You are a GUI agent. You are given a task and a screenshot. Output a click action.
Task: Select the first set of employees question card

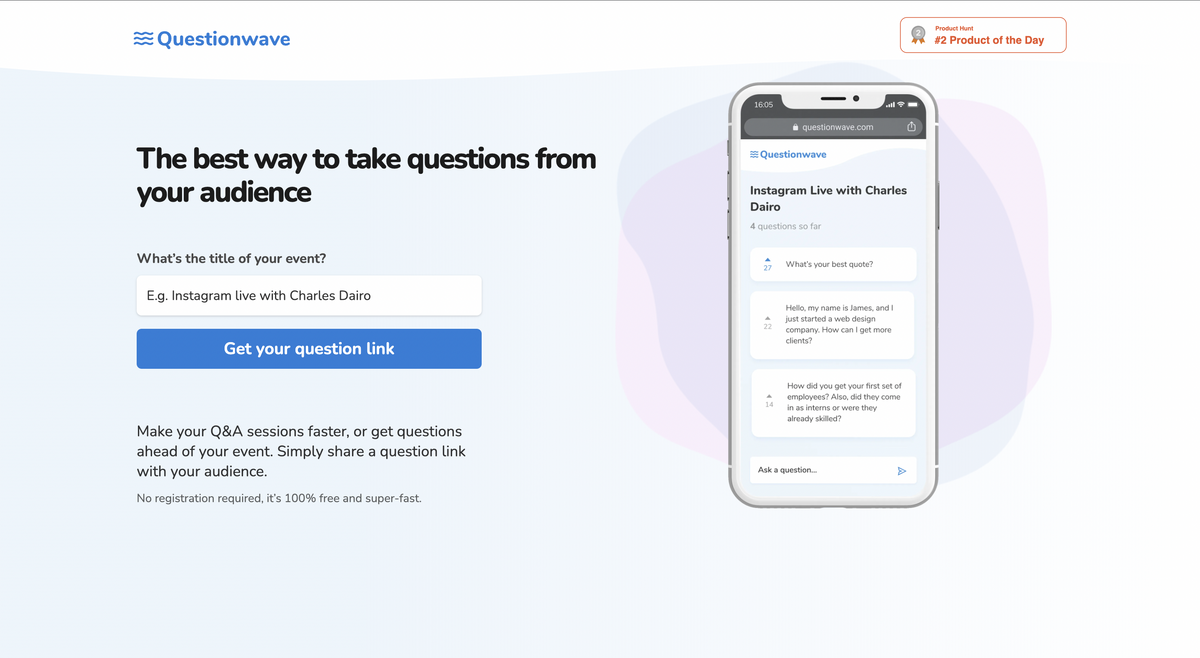[x=834, y=403]
